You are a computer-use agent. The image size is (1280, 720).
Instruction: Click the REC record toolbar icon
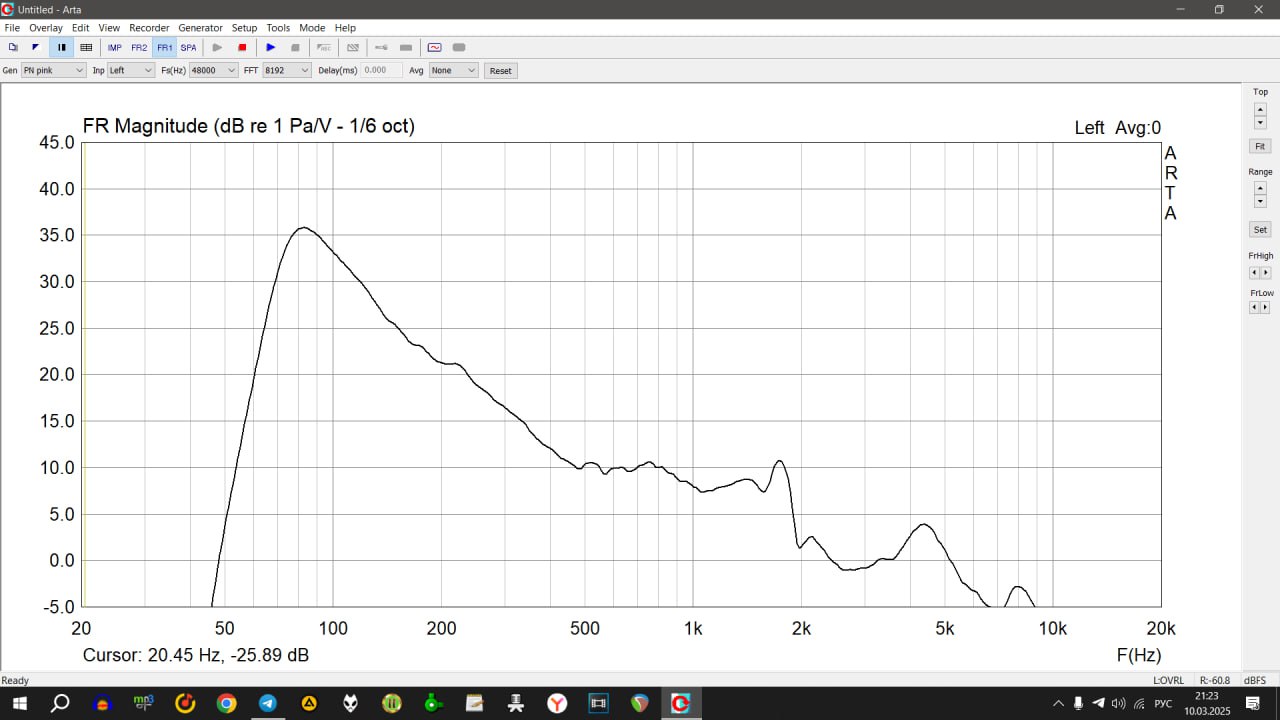(x=324, y=47)
